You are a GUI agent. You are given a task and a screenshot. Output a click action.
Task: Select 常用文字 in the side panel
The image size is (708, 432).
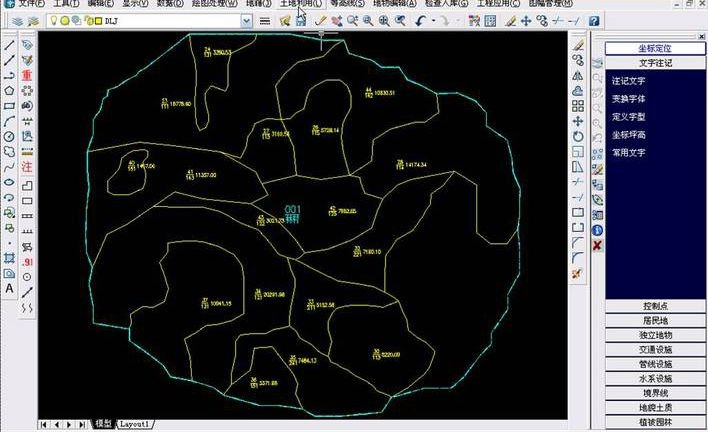(x=629, y=153)
